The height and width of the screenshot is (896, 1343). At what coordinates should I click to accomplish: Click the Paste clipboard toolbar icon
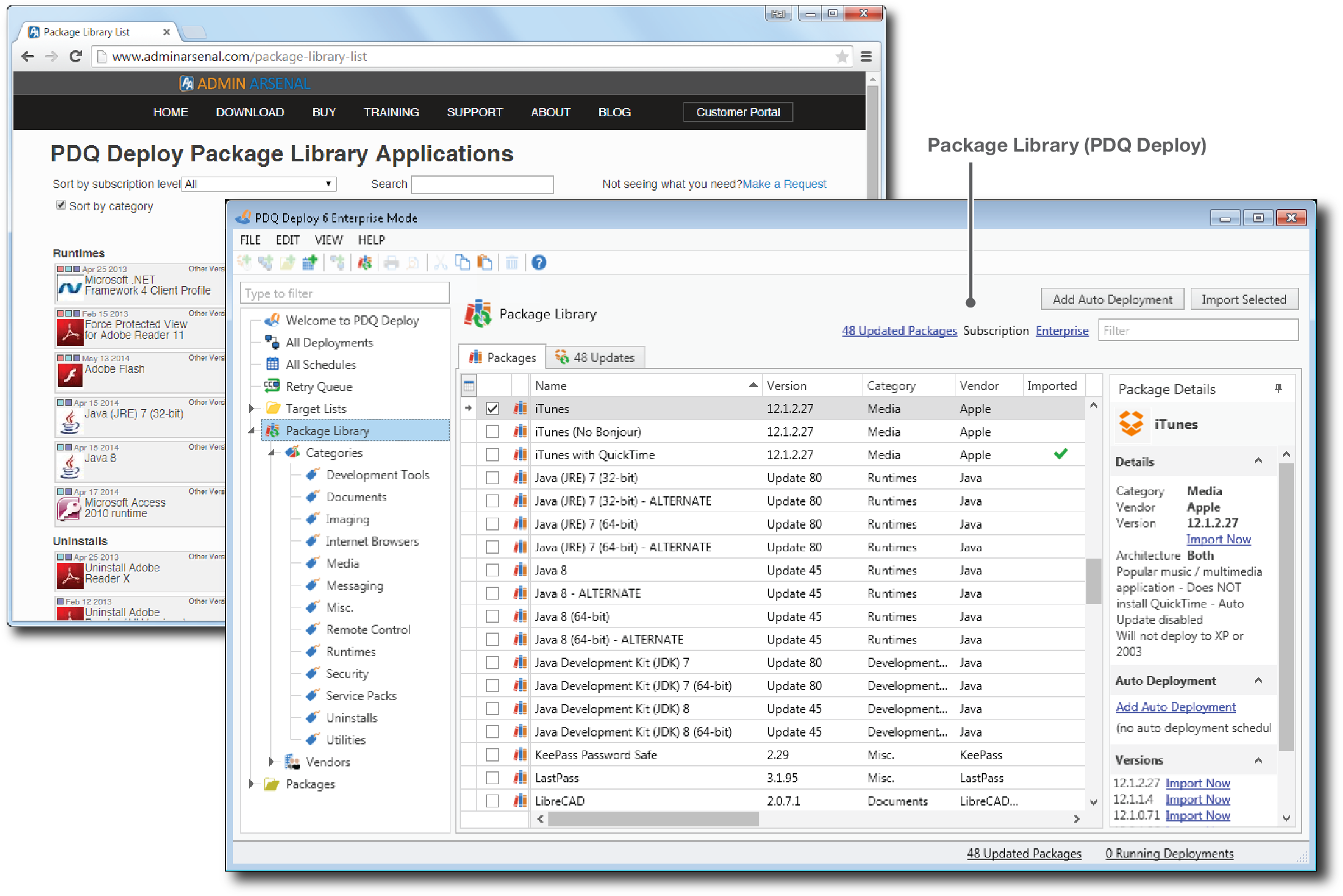[x=485, y=263]
